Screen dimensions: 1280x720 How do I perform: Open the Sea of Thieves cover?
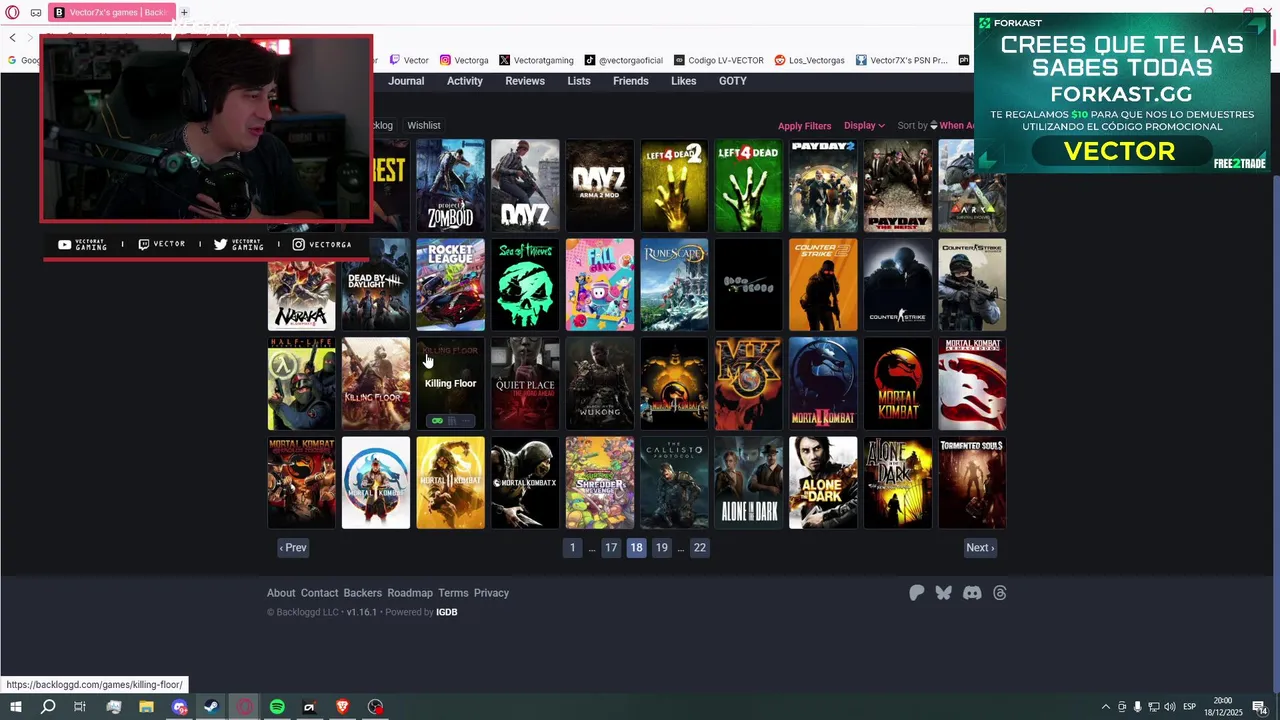(525, 285)
